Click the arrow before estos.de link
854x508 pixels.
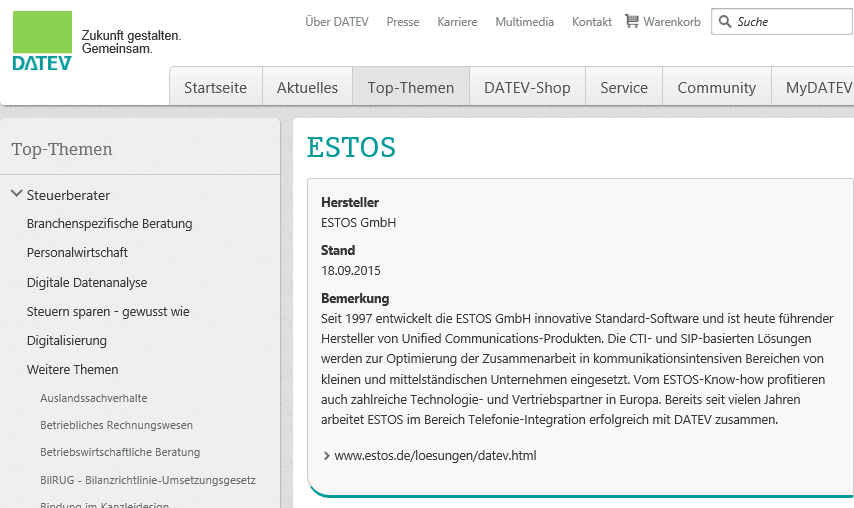tap(327, 456)
